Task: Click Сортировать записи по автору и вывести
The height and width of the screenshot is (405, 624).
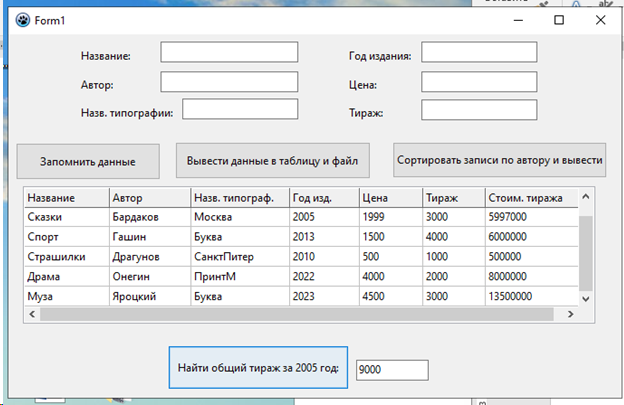Action: [500, 160]
